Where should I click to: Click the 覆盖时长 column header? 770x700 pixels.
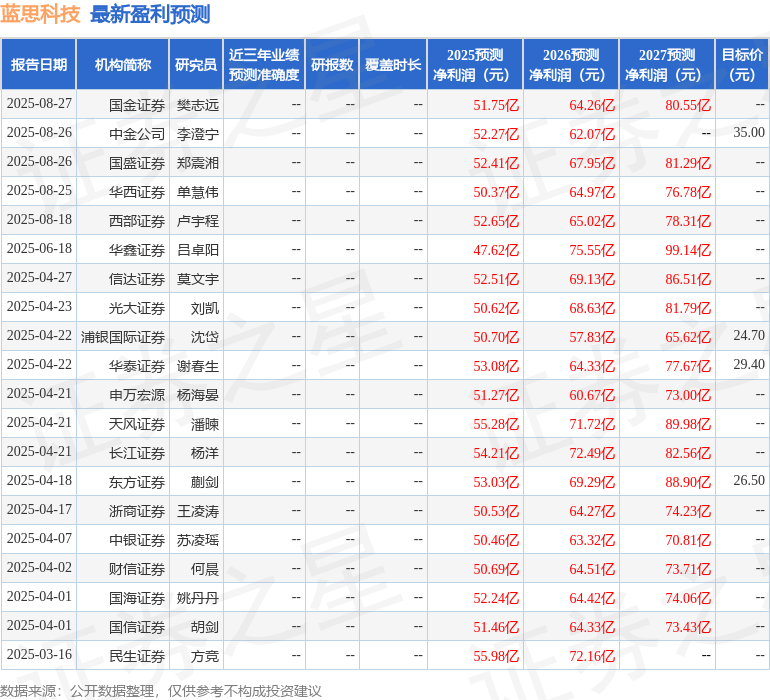pos(393,65)
